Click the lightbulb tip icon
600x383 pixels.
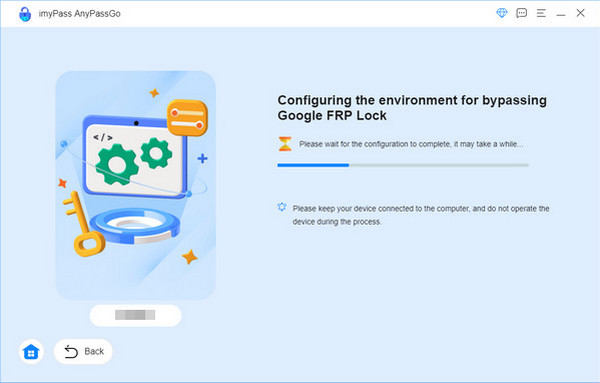282,207
